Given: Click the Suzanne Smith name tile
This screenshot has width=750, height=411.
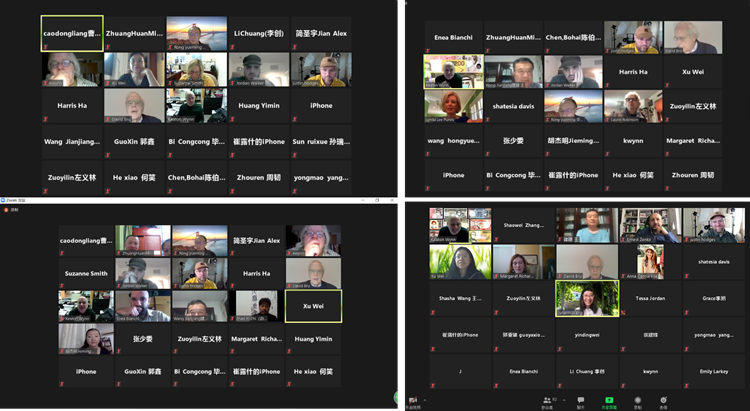Looking at the screenshot, I should (x=85, y=273).
